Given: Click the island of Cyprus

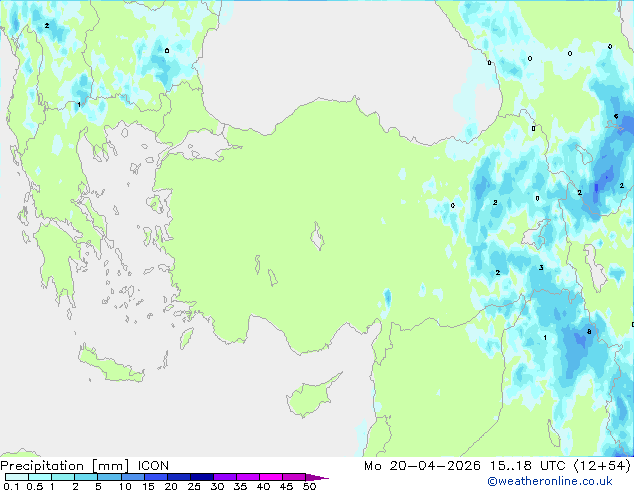Looking at the screenshot, I should (312, 397).
